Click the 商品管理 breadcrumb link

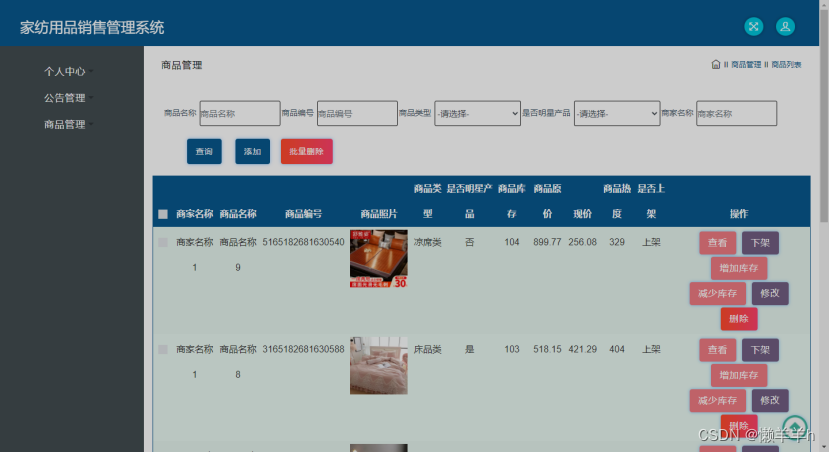pos(746,65)
